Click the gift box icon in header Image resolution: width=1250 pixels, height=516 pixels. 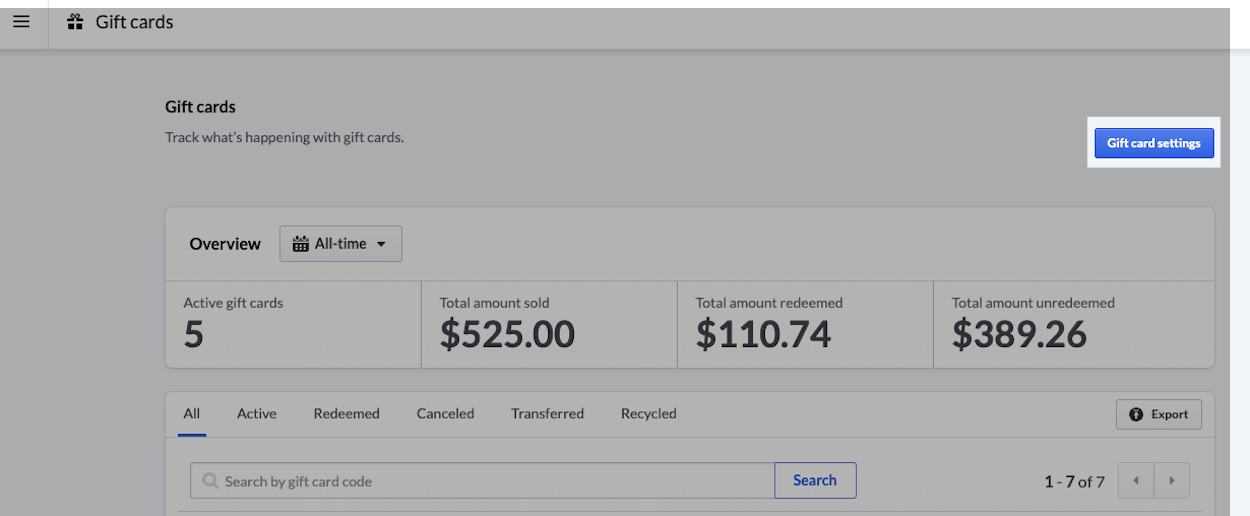tap(75, 22)
